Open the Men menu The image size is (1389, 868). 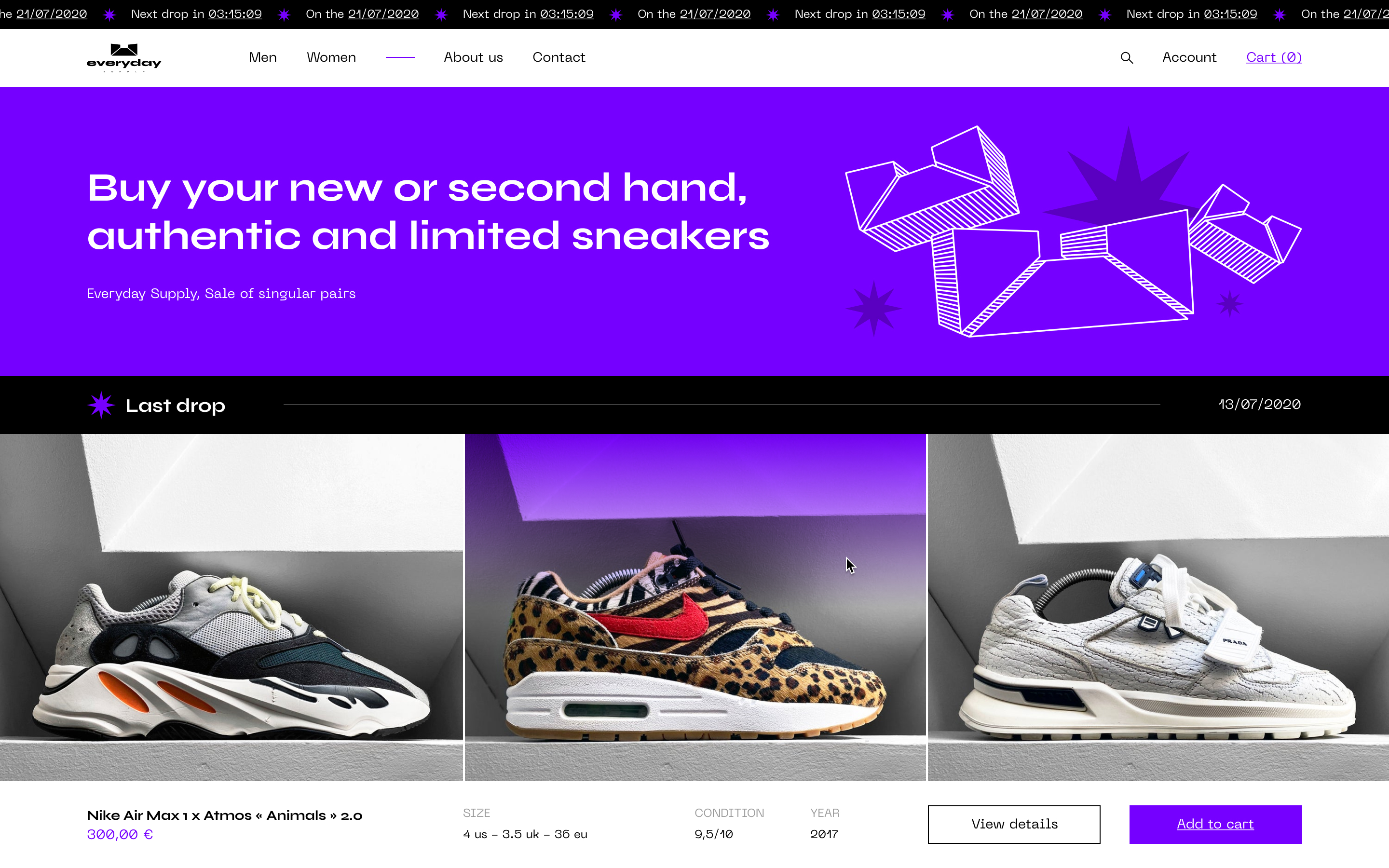tap(262, 57)
